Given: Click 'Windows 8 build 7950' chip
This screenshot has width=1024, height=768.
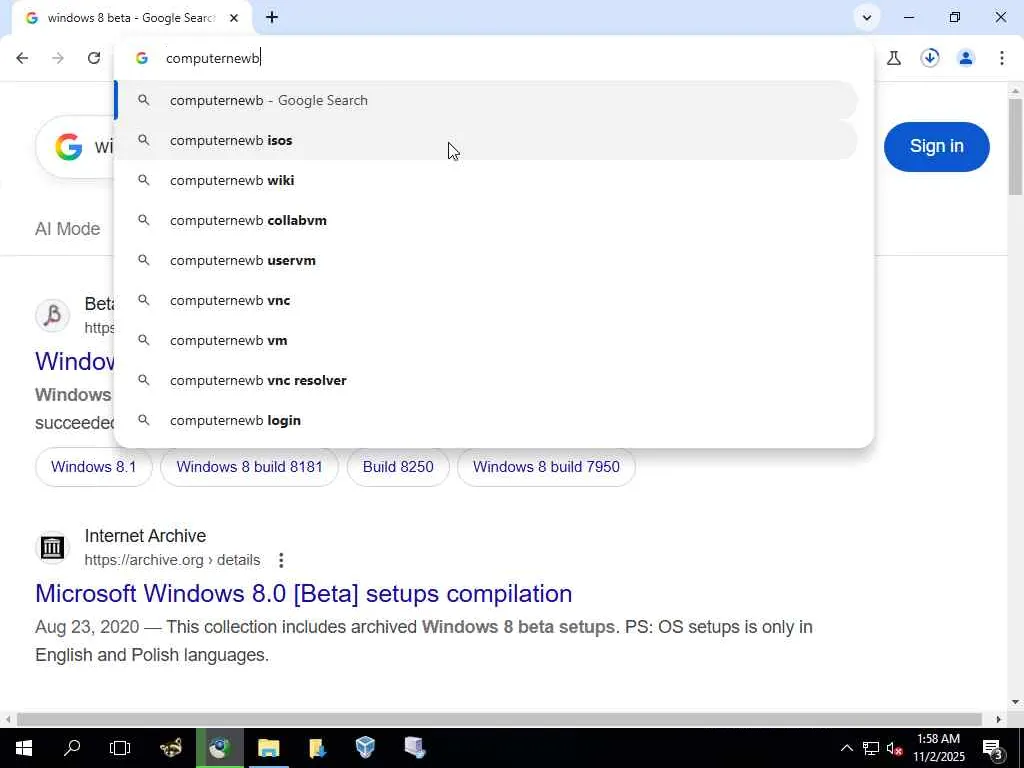Looking at the screenshot, I should (x=546, y=467).
